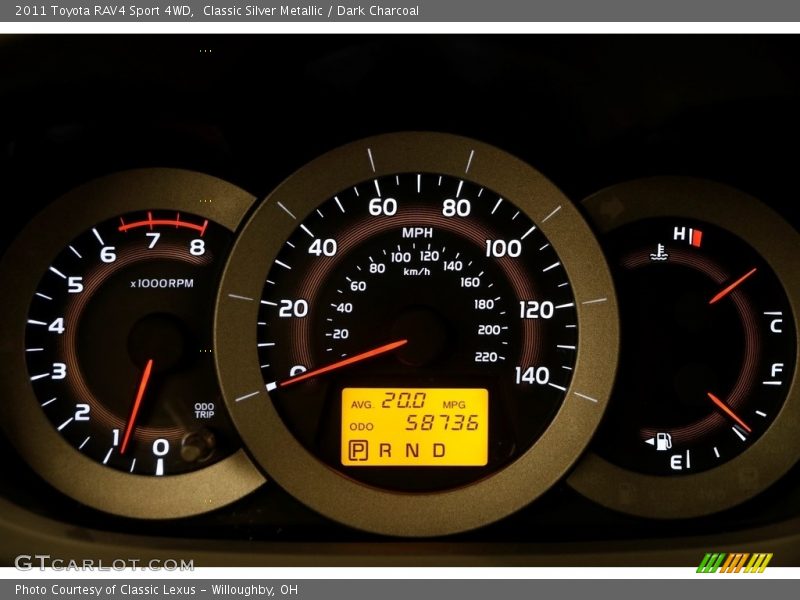Click the speedometer needle
This screenshot has height=600, width=800.
point(345,363)
